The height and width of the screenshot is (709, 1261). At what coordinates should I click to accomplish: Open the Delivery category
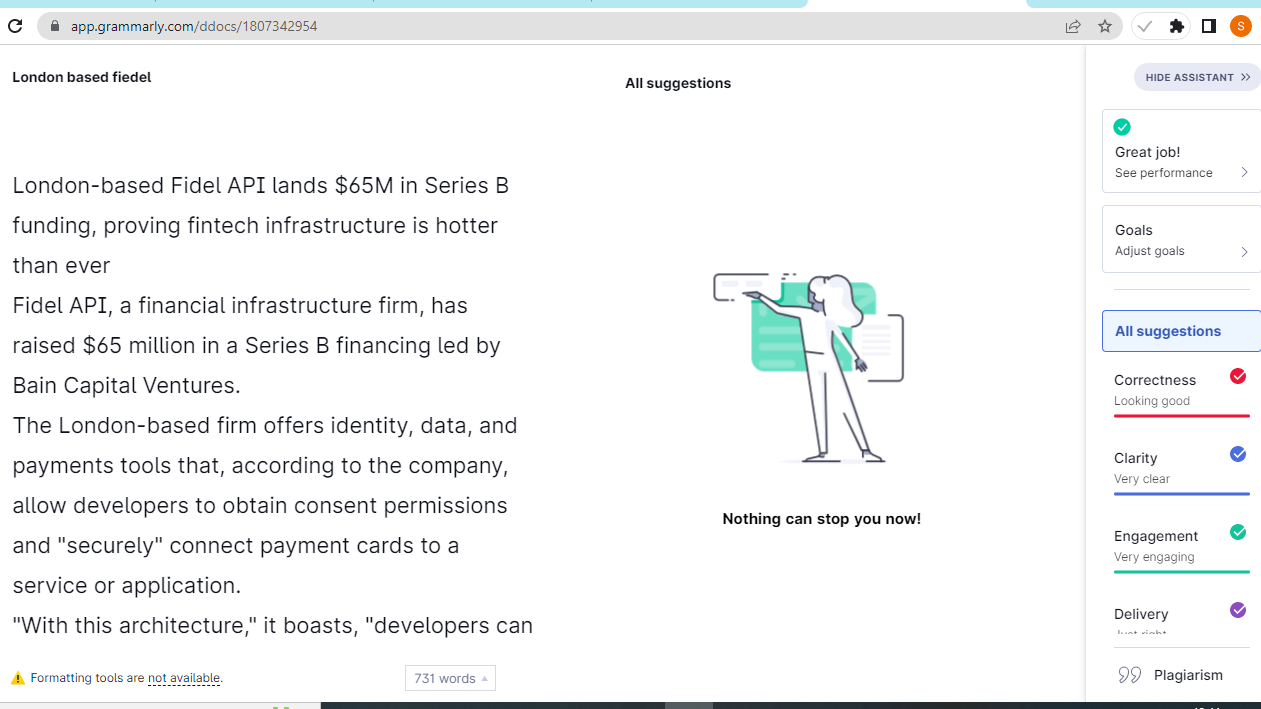click(1181, 617)
